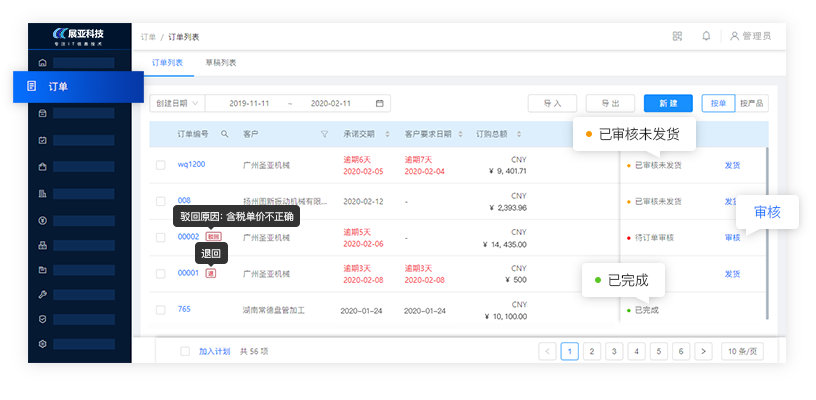Click the 驳回 tag beside order 00002
This screenshot has width=816, height=400.
click(213, 237)
